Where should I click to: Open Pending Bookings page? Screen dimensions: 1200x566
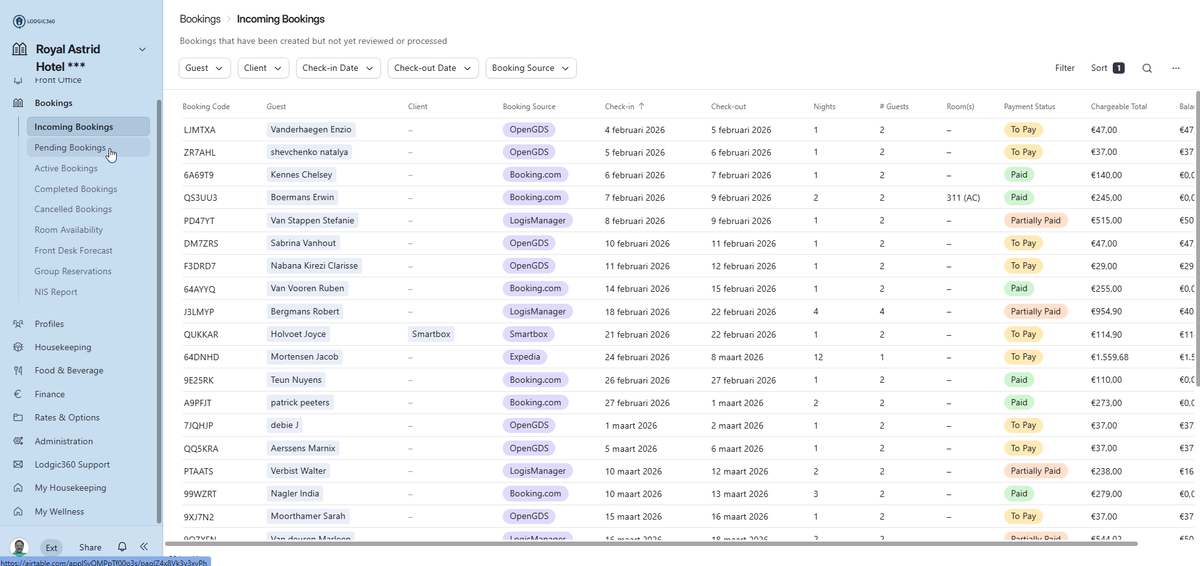click(x=89, y=148)
